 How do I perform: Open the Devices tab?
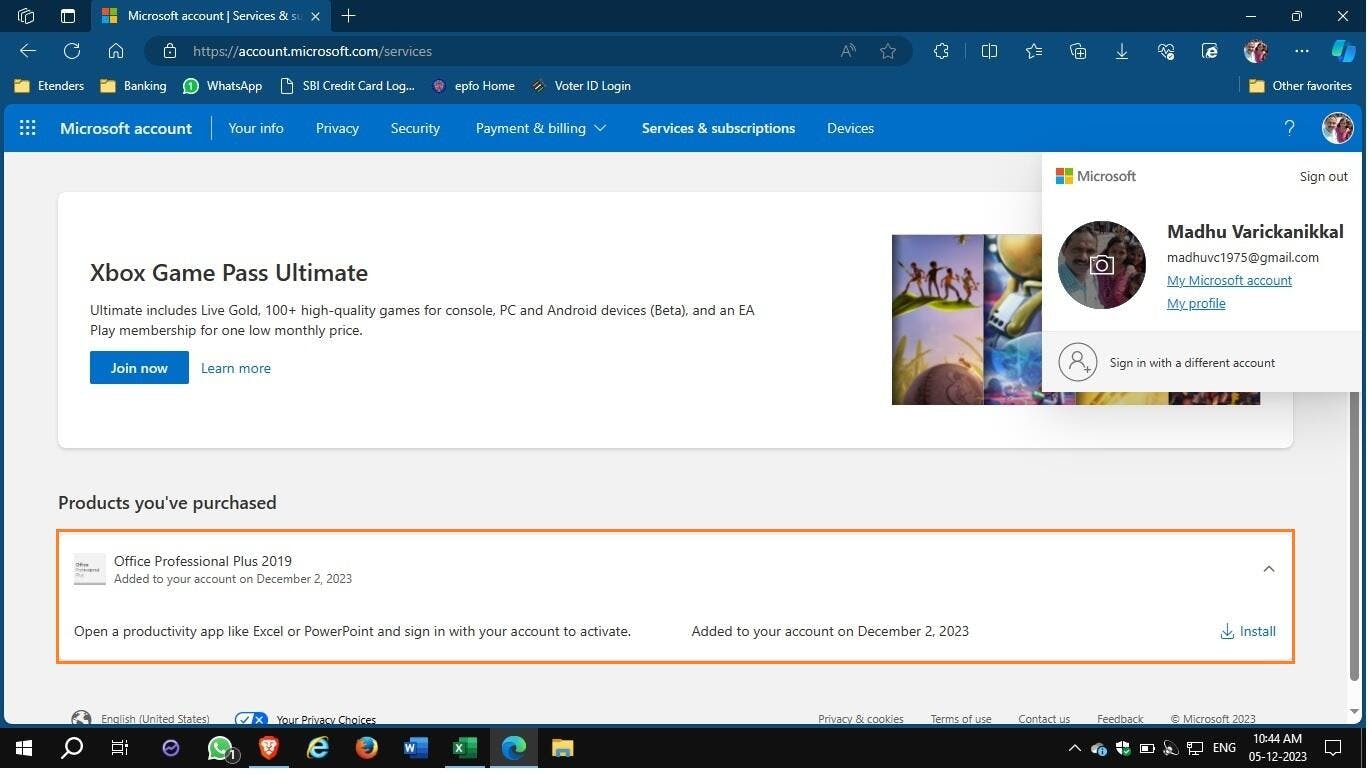pos(850,128)
